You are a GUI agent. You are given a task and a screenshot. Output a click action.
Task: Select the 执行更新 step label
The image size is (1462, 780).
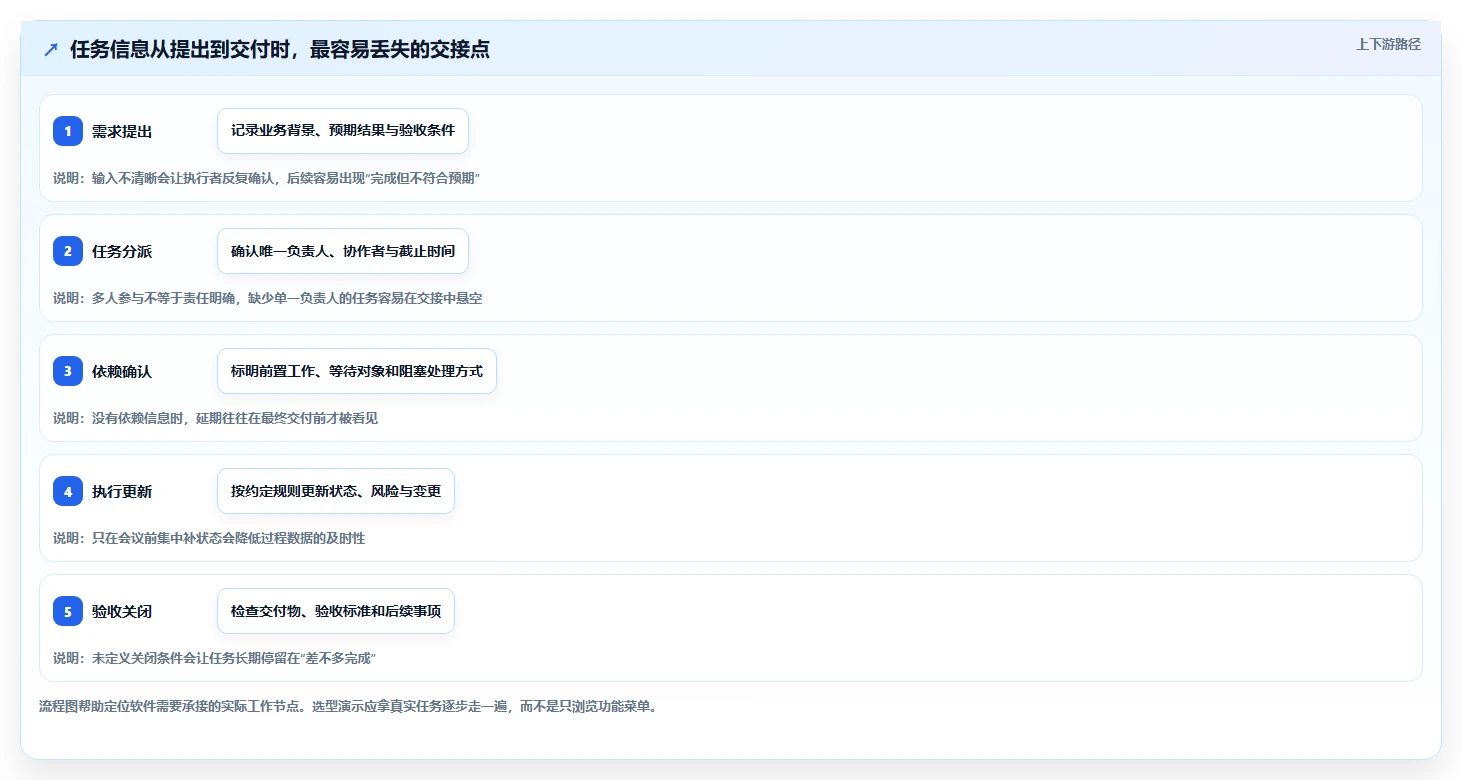122,491
